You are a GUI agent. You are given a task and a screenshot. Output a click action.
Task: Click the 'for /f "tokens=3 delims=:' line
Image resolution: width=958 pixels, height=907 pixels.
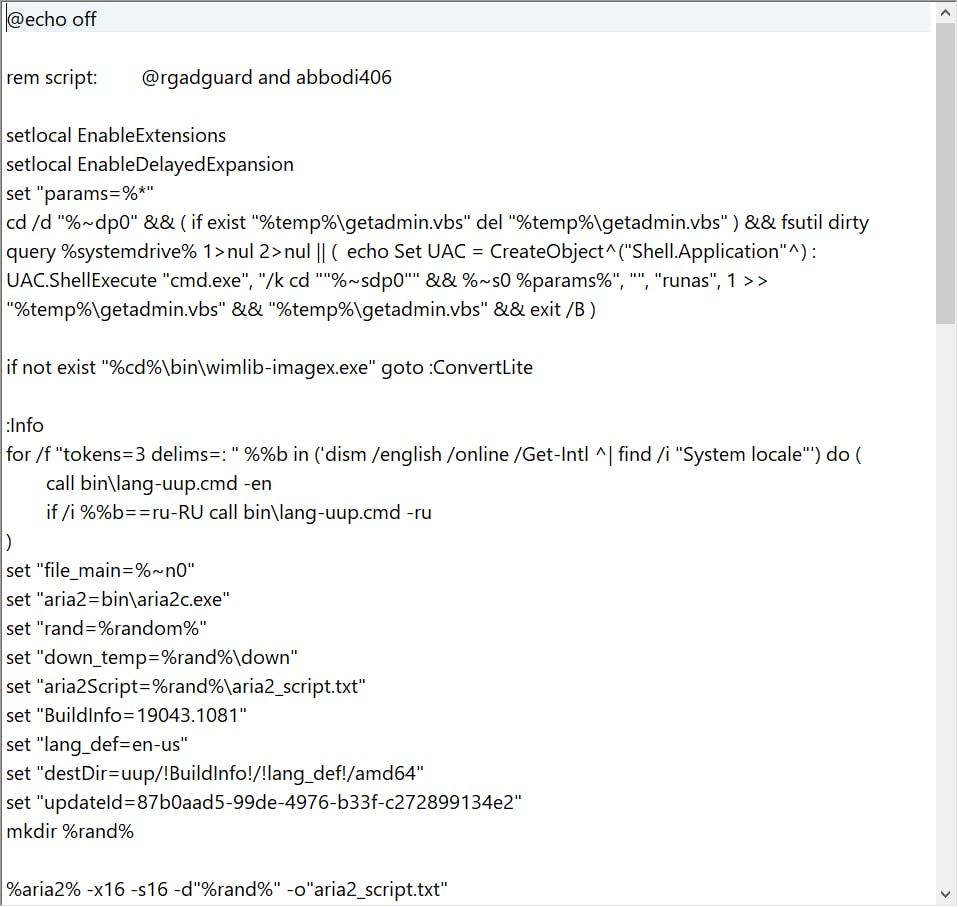434,455
